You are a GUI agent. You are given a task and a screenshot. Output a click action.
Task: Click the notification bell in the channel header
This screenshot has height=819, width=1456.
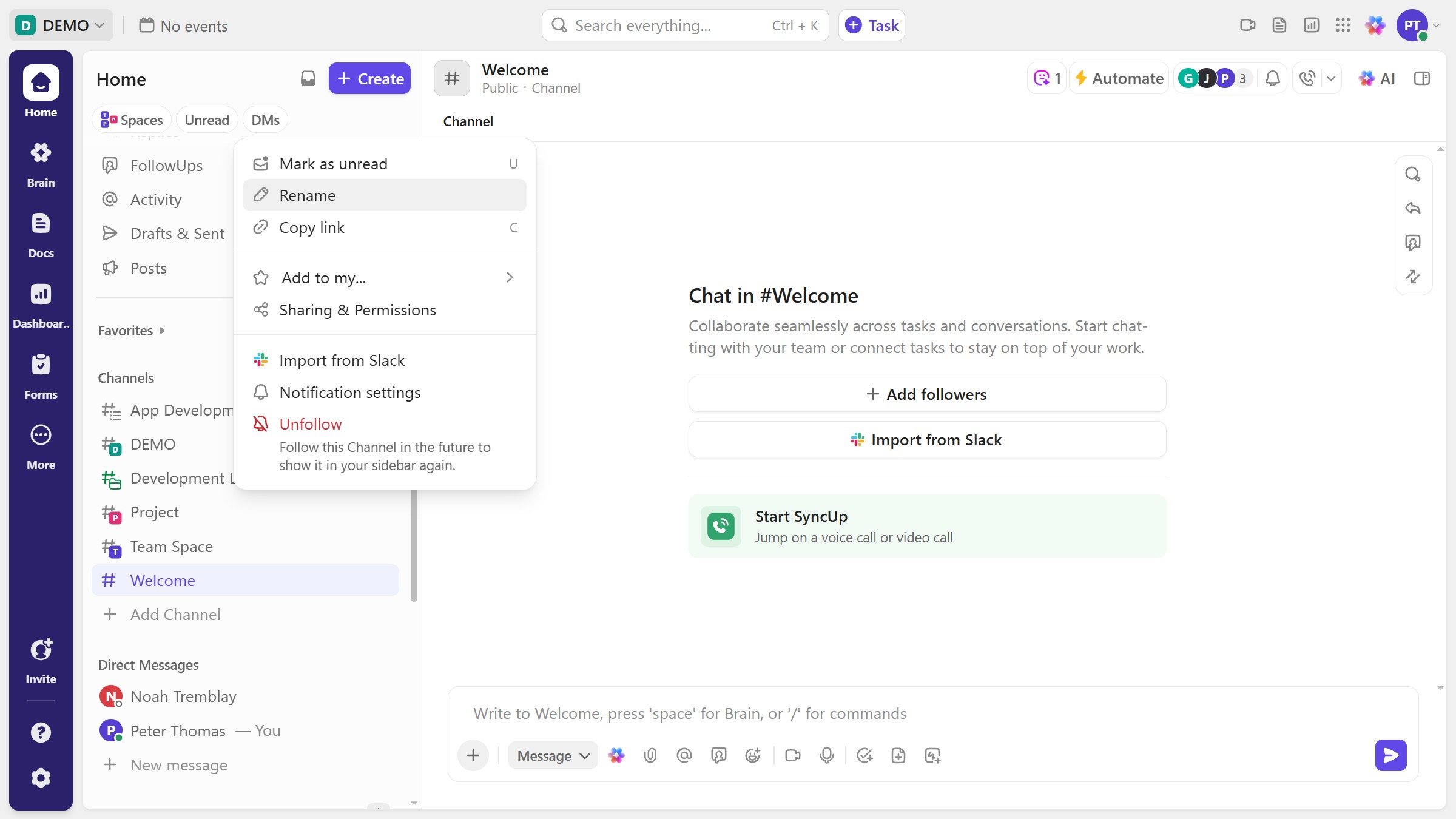1273,78
